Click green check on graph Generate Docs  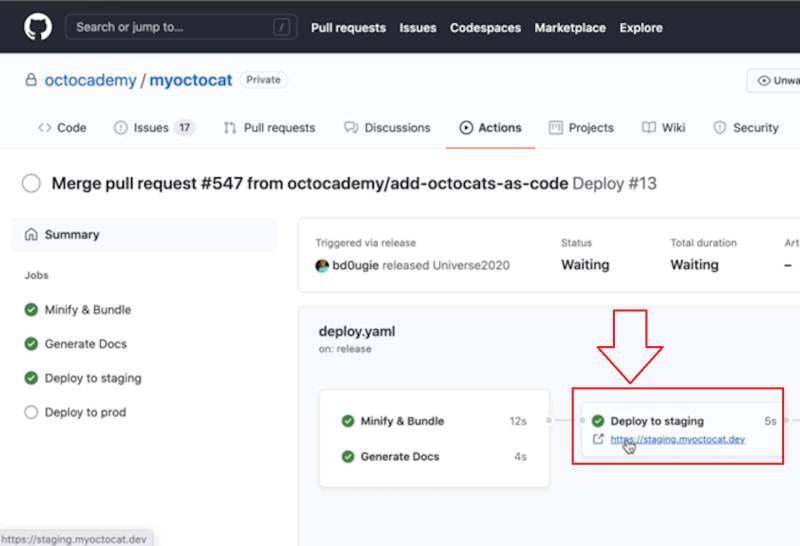[x=348, y=457]
